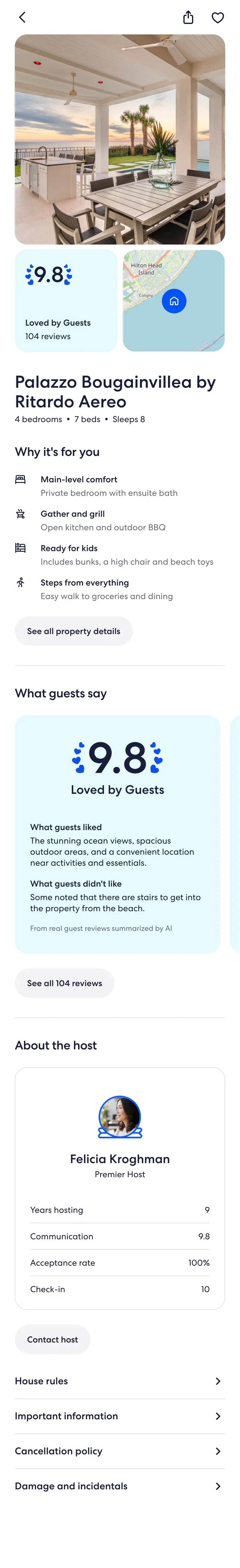Click the grill icon next to Gather and grill
The width and height of the screenshot is (240, 1568).
click(20, 514)
